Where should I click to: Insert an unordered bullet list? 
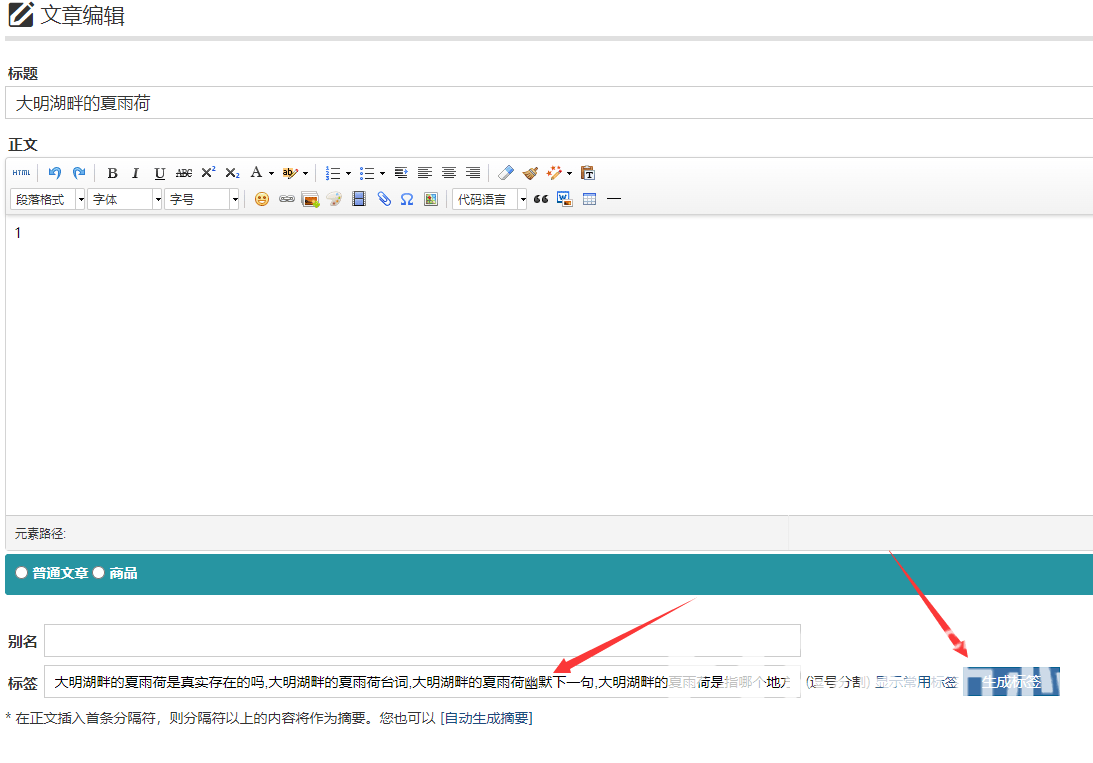click(x=367, y=173)
